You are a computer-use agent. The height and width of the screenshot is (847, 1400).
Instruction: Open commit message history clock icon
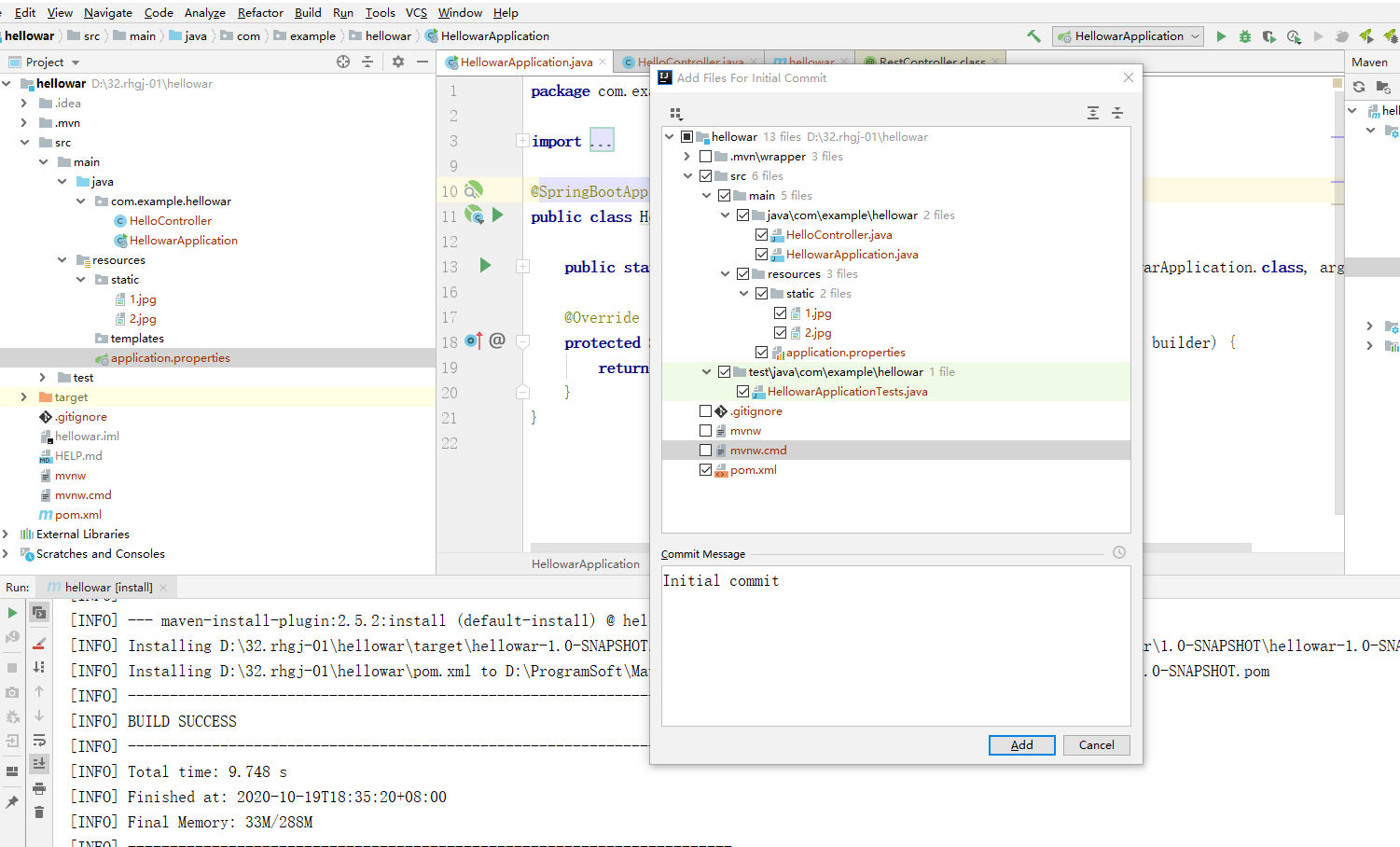(x=1119, y=552)
